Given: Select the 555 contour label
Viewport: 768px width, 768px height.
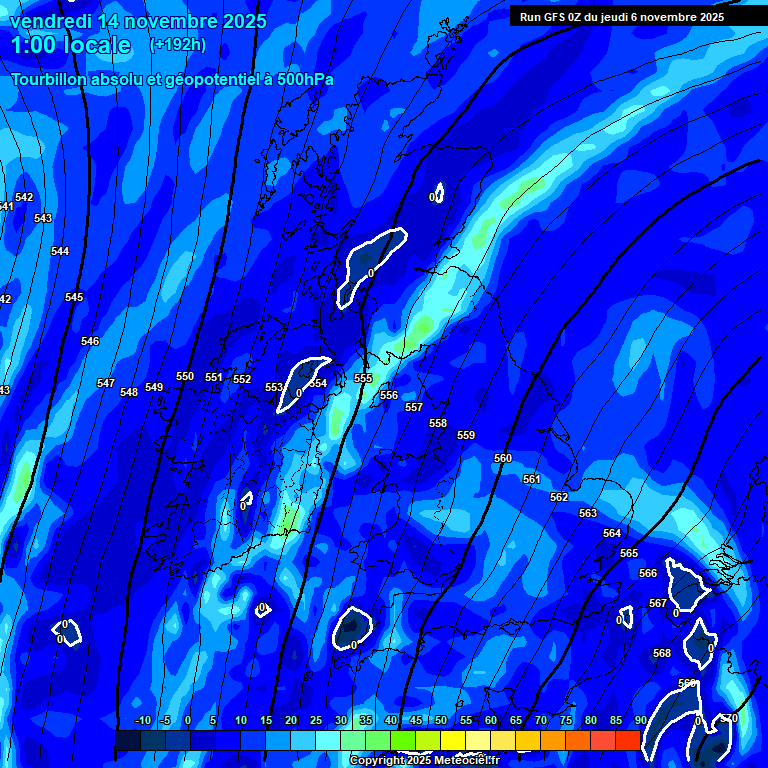Looking at the screenshot, I should (x=363, y=379).
